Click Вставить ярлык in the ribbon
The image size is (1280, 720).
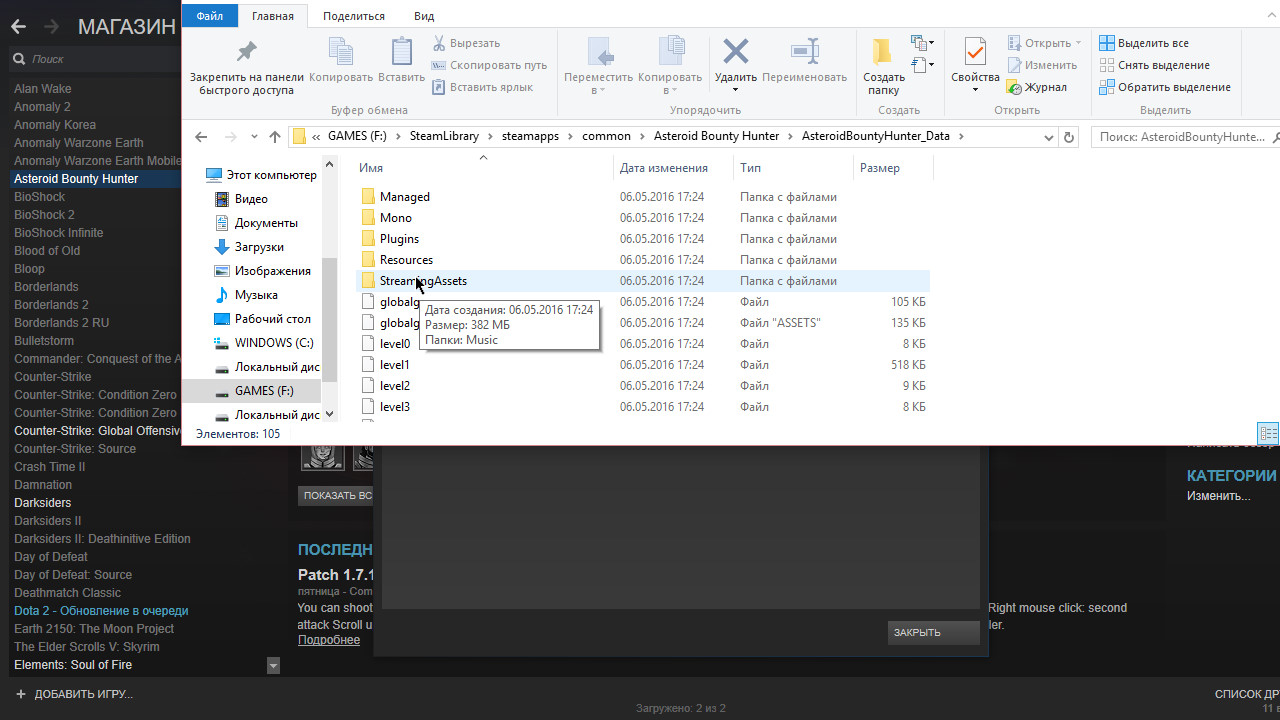[x=482, y=87]
